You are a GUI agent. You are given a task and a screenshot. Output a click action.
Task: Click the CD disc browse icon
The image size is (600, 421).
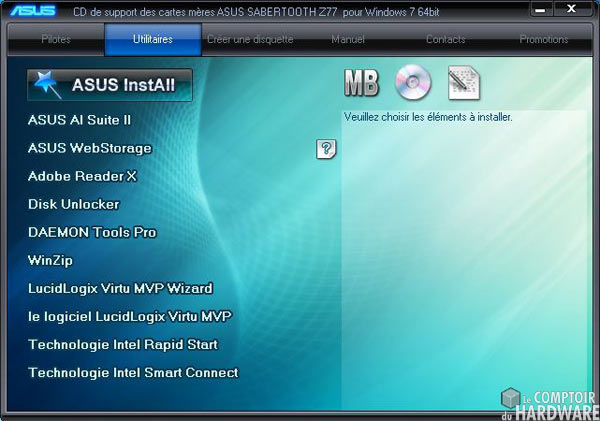[x=411, y=84]
